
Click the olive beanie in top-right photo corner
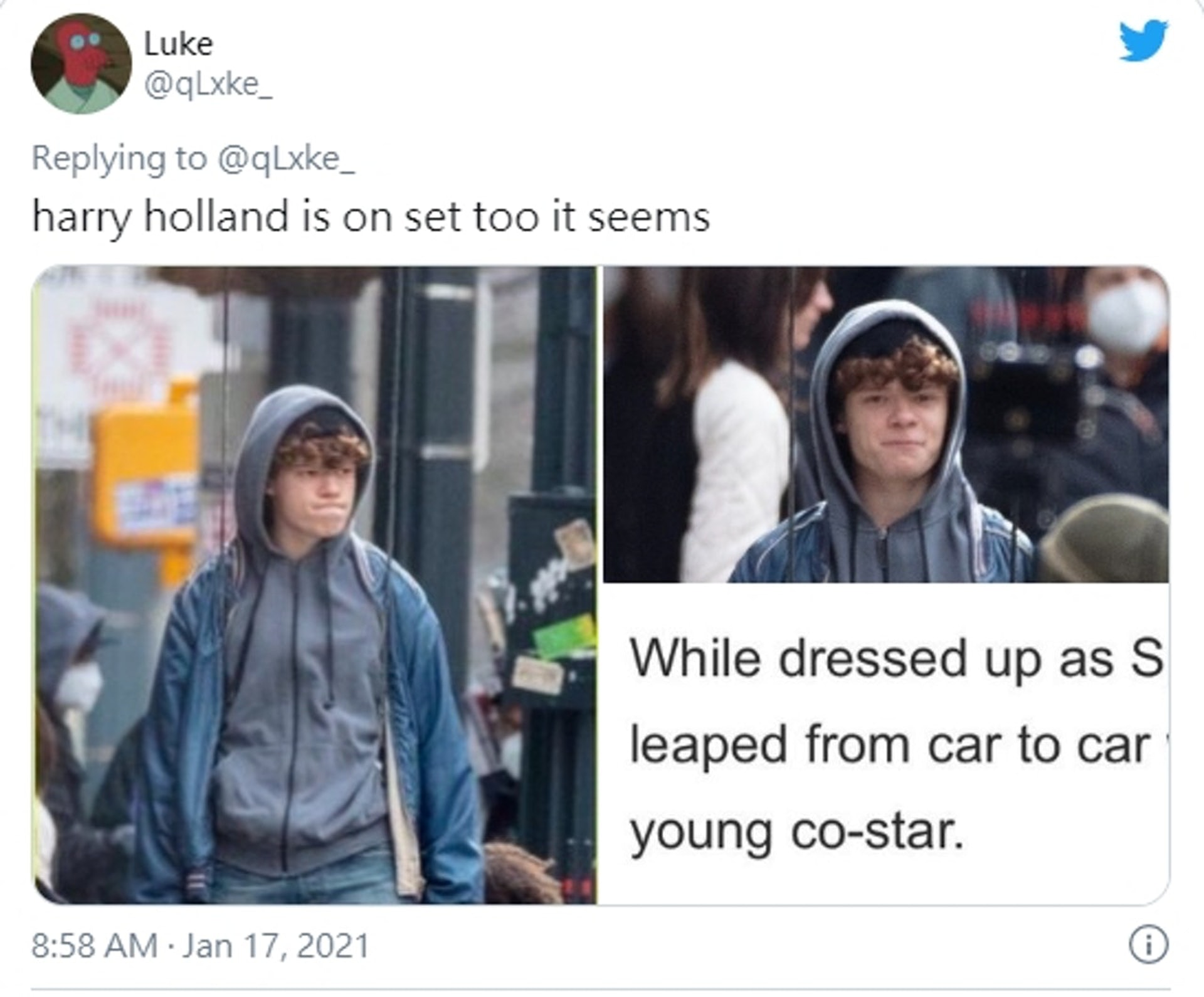pyautogui.click(x=1102, y=538)
